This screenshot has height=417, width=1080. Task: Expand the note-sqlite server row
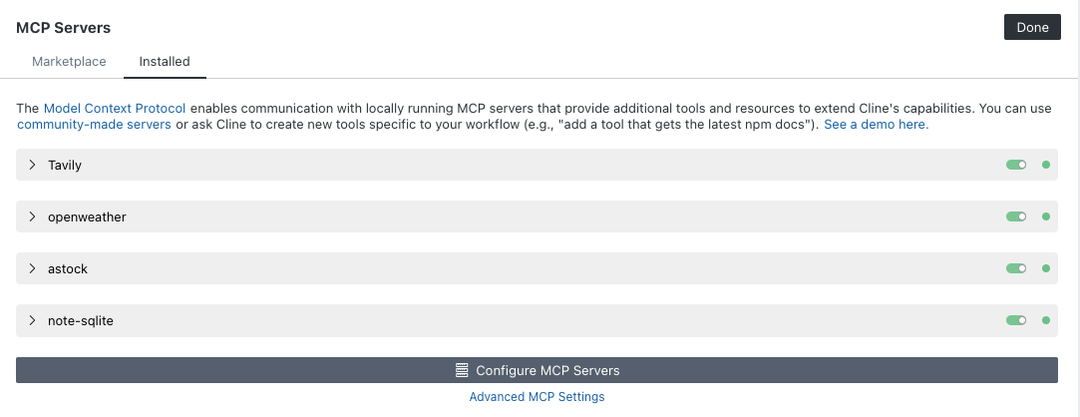(x=32, y=321)
